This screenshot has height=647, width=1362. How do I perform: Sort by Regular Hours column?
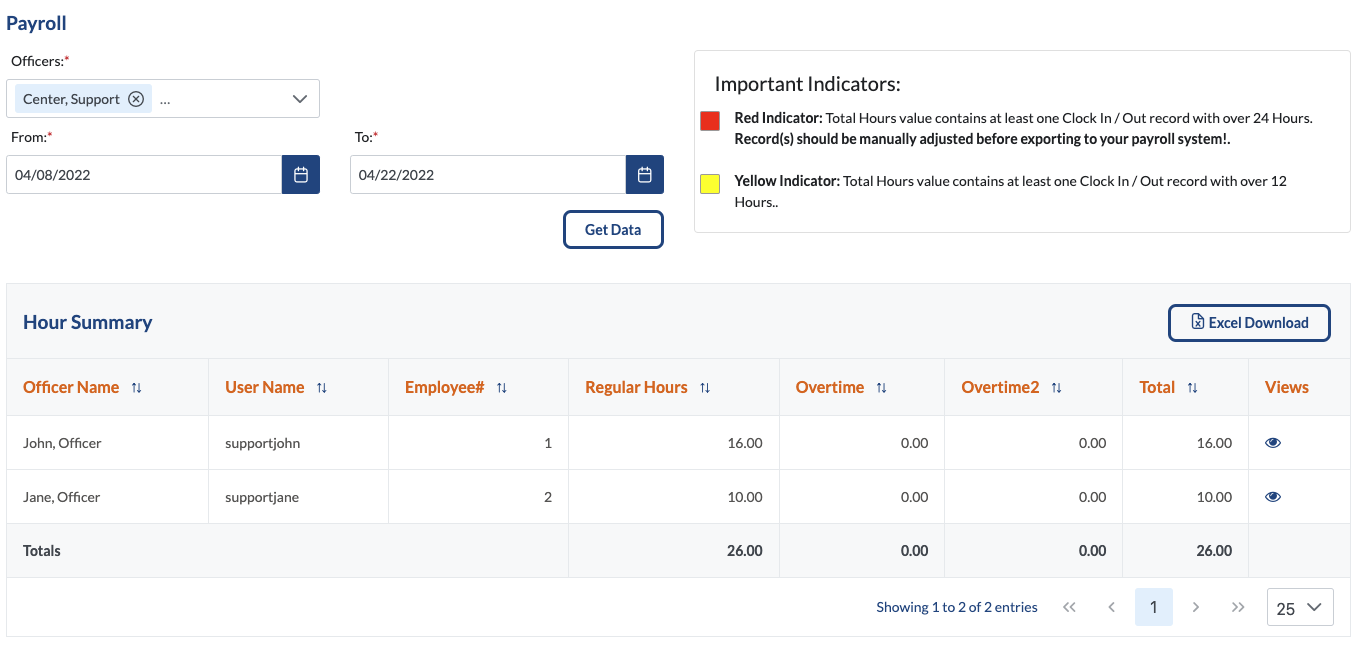pyautogui.click(x=705, y=388)
